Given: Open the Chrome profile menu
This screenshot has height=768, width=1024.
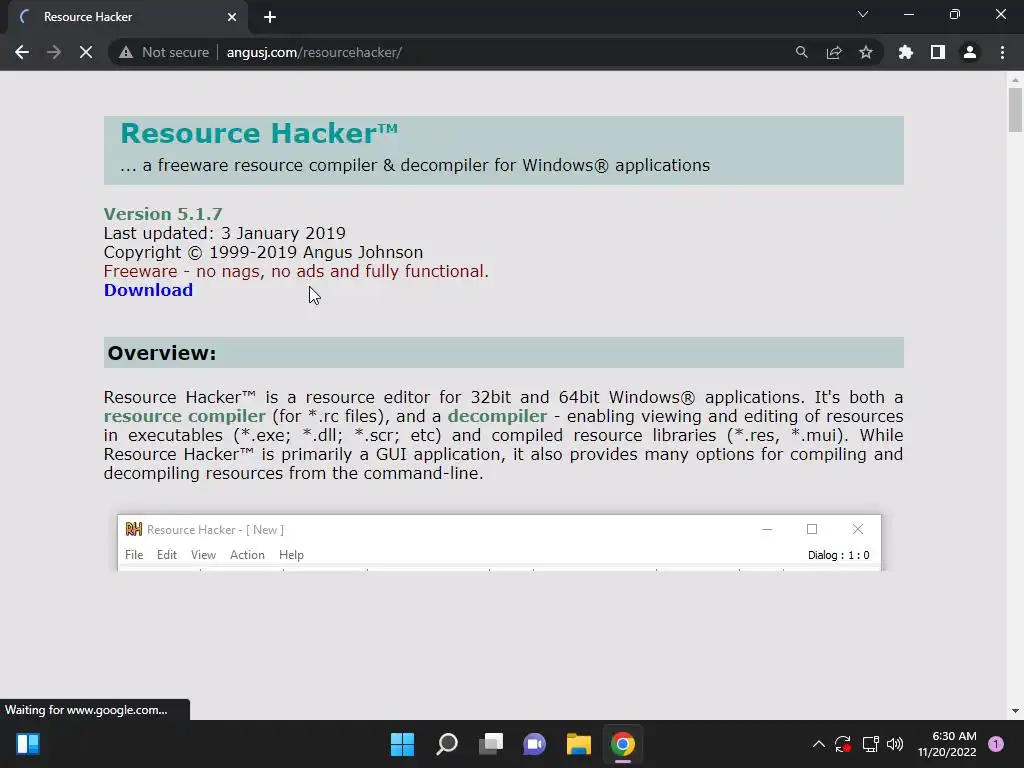Looking at the screenshot, I should coord(970,52).
